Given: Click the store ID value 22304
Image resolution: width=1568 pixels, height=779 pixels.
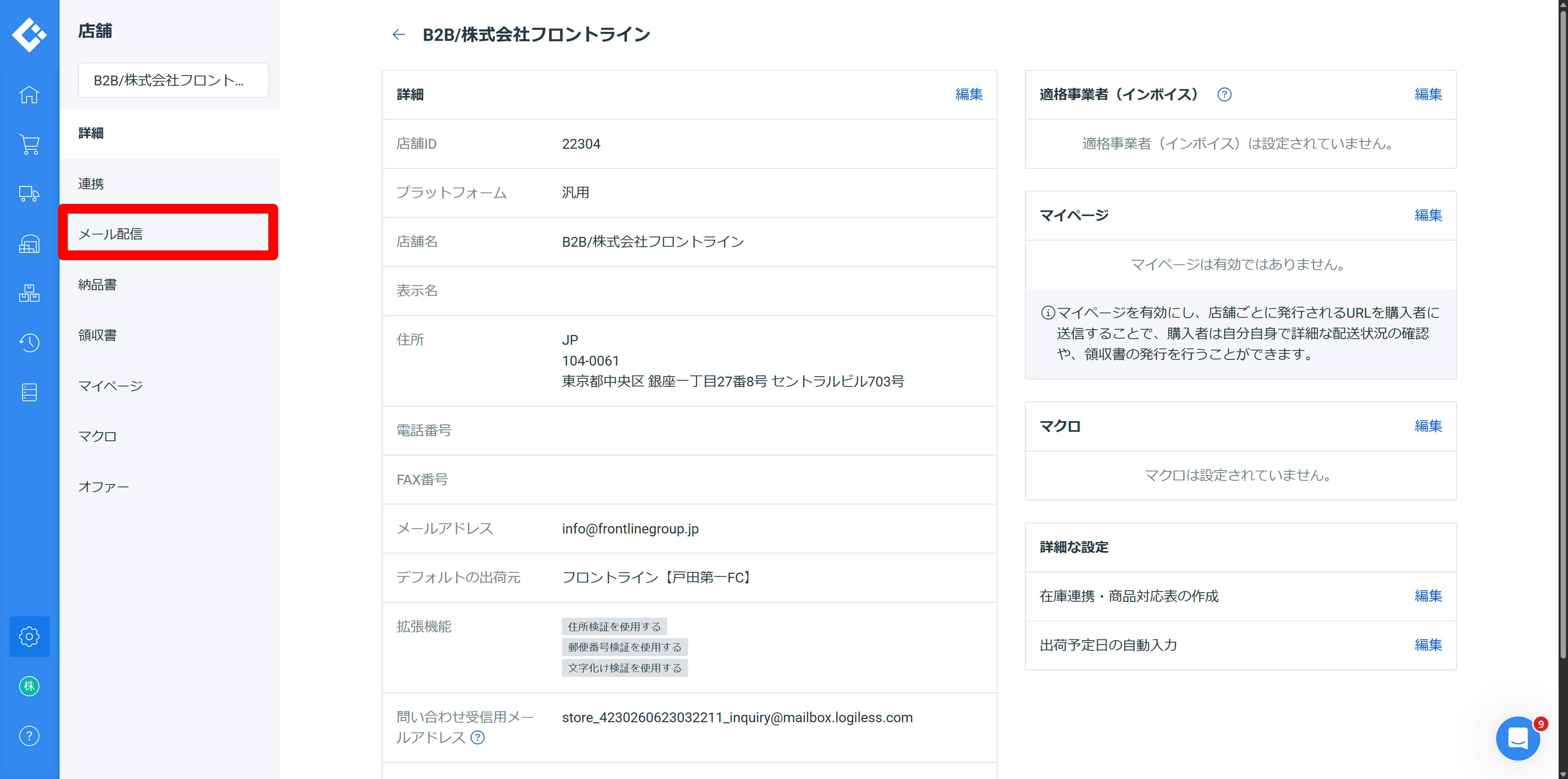Looking at the screenshot, I should pyautogui.click(x=581, y=144).
